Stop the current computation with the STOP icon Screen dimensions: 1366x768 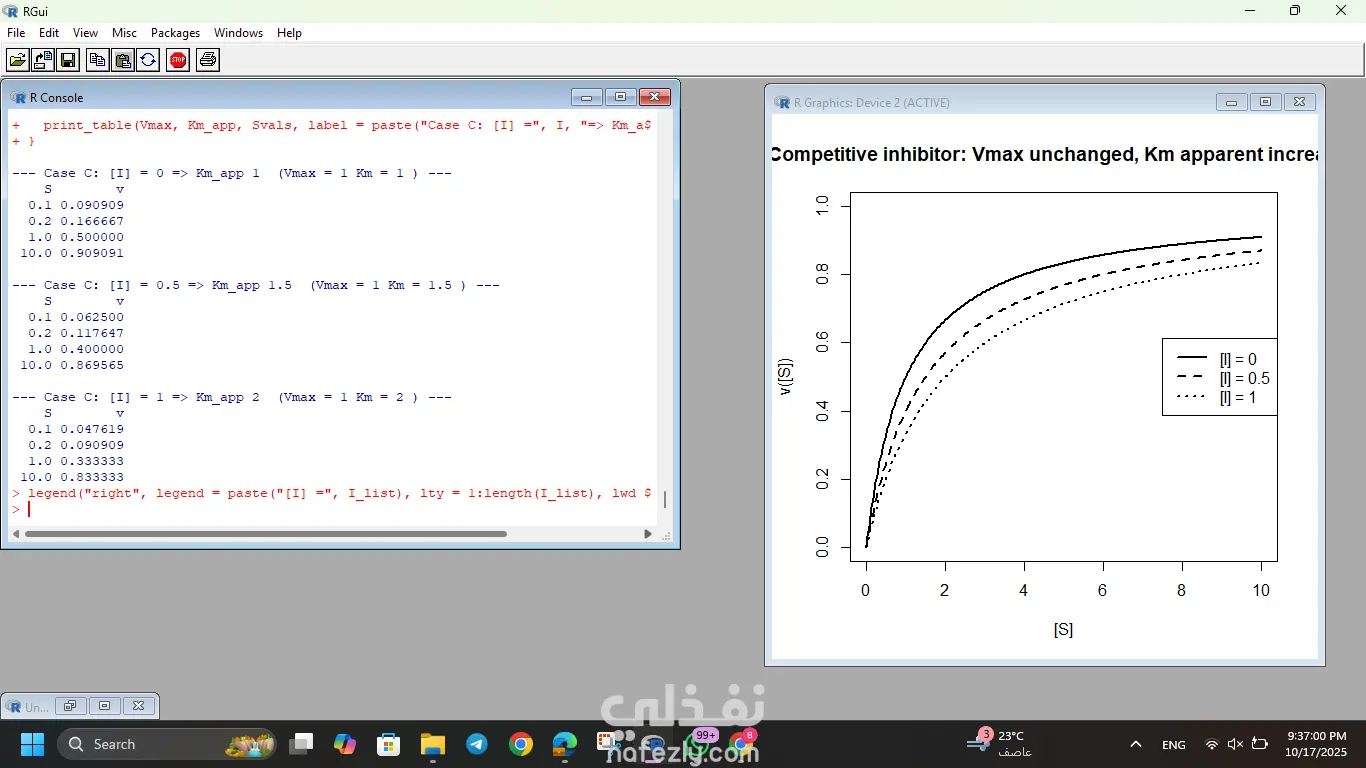178,60
